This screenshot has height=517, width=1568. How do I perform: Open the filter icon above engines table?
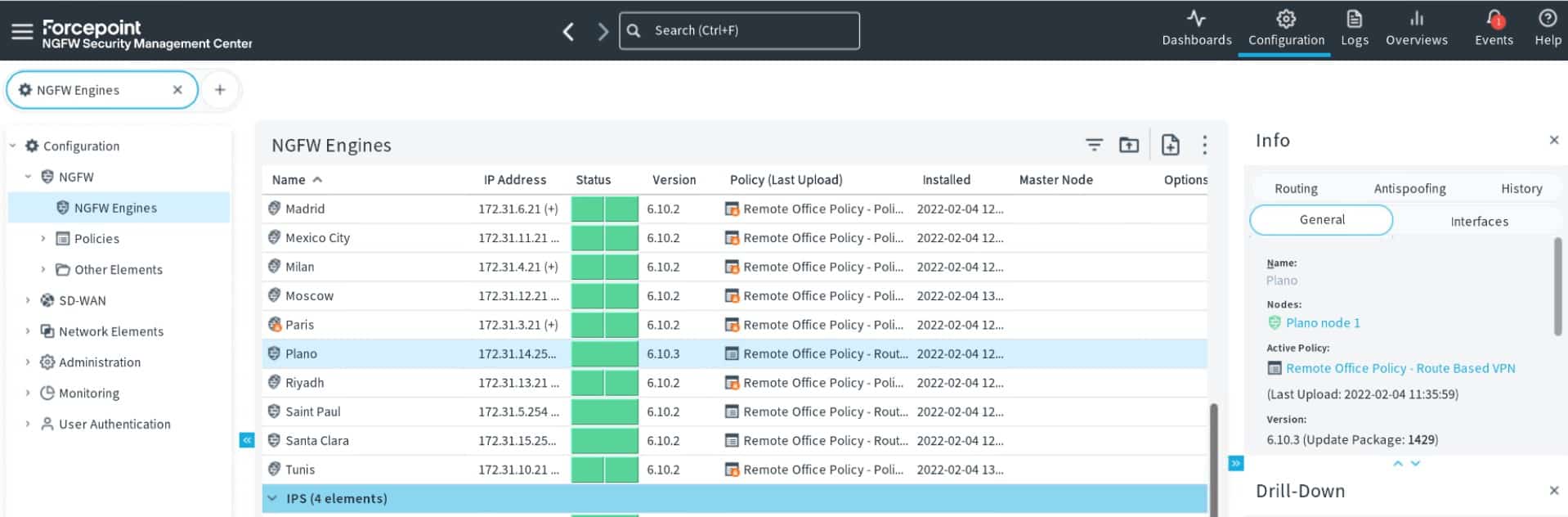click(1094, 145)
